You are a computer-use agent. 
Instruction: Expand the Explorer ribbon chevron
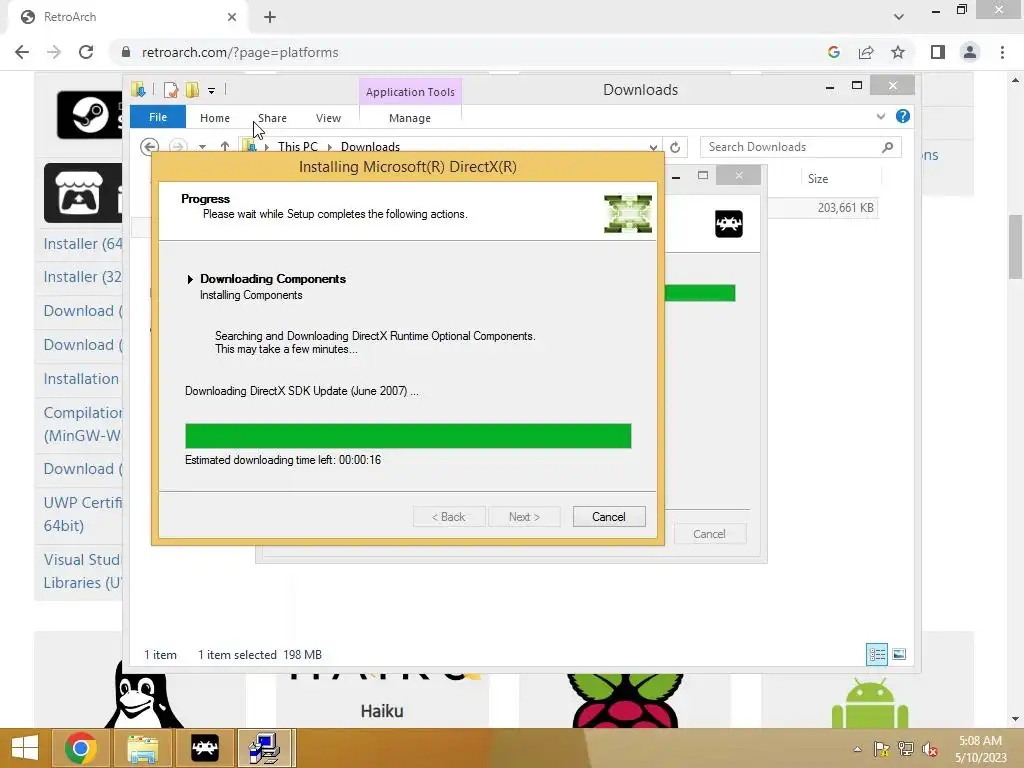pyautogui.click(x=880, y=116)
